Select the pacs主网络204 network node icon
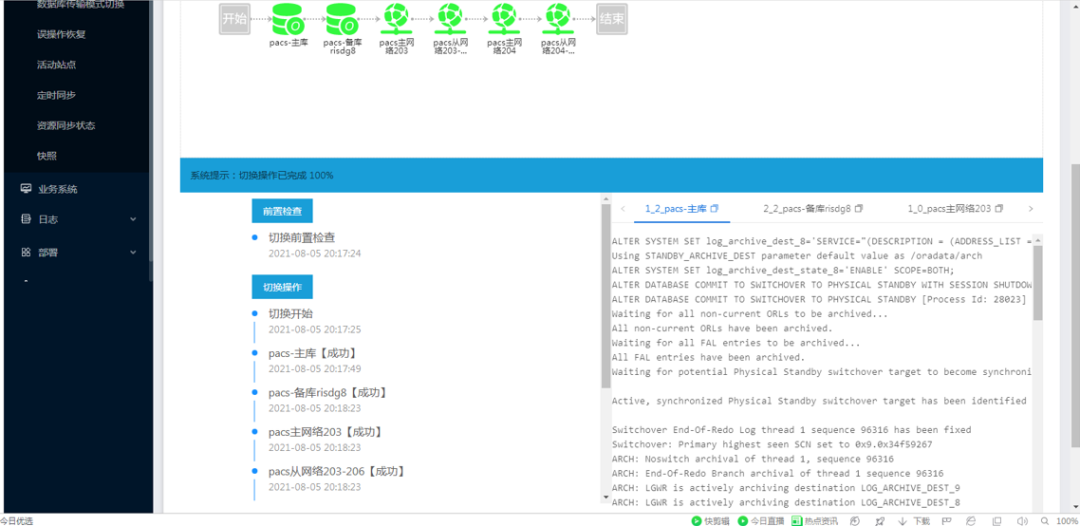This screenshot has width=1080, height=526. (503, 18)
